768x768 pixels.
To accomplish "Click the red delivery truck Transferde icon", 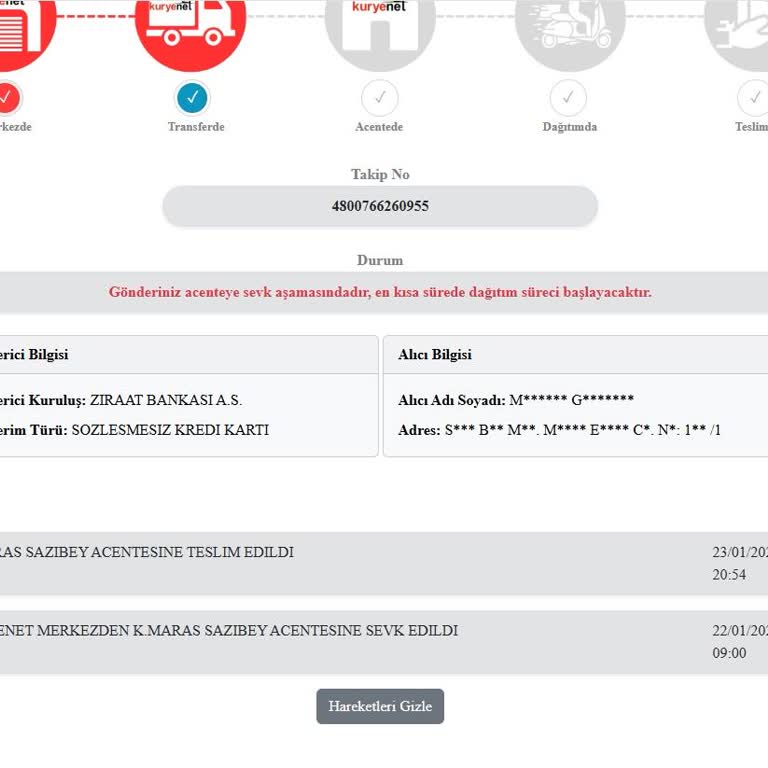I will [x=190, y=29].
